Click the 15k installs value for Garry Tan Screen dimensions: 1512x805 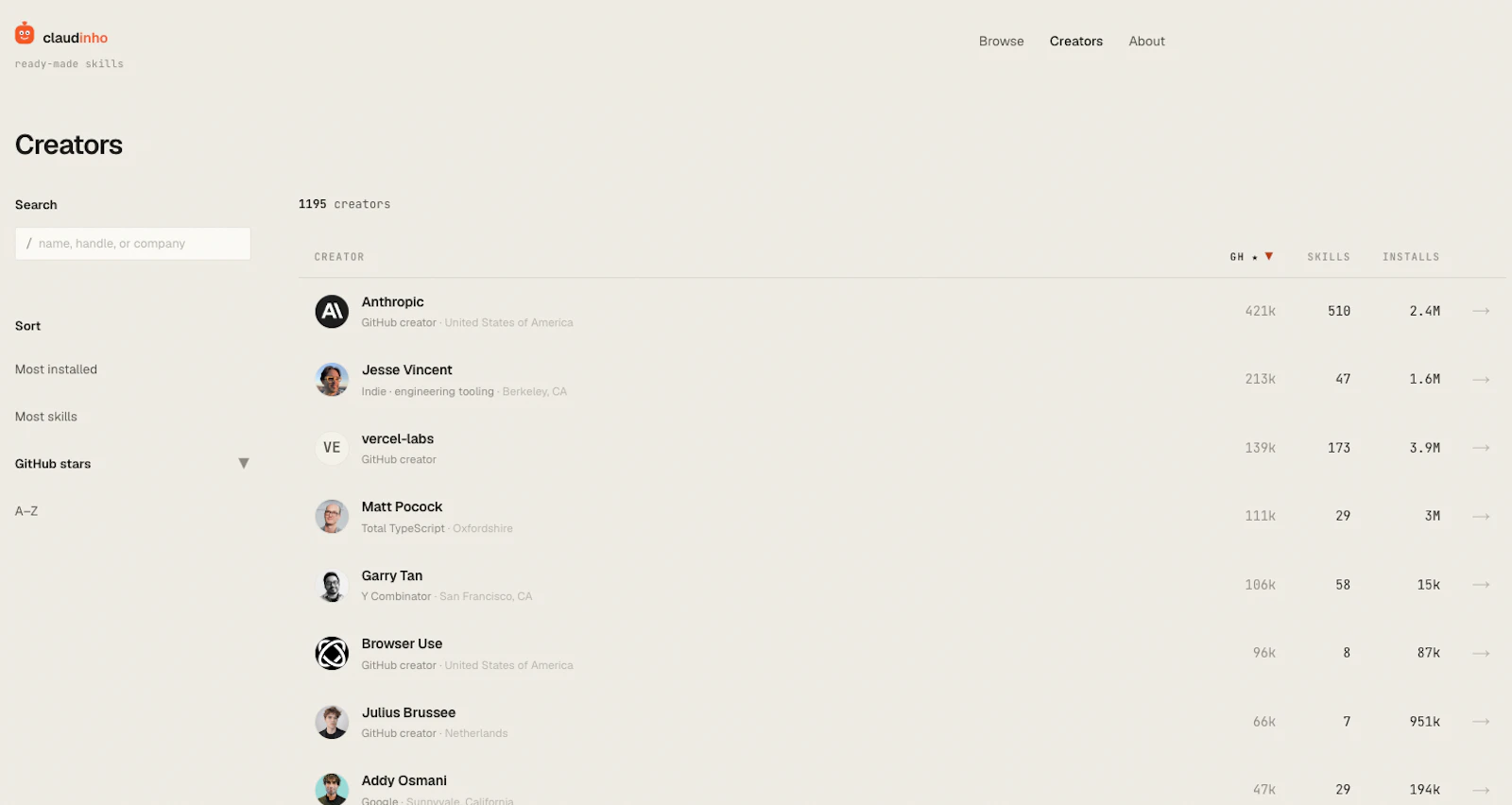coord(1429,585)
